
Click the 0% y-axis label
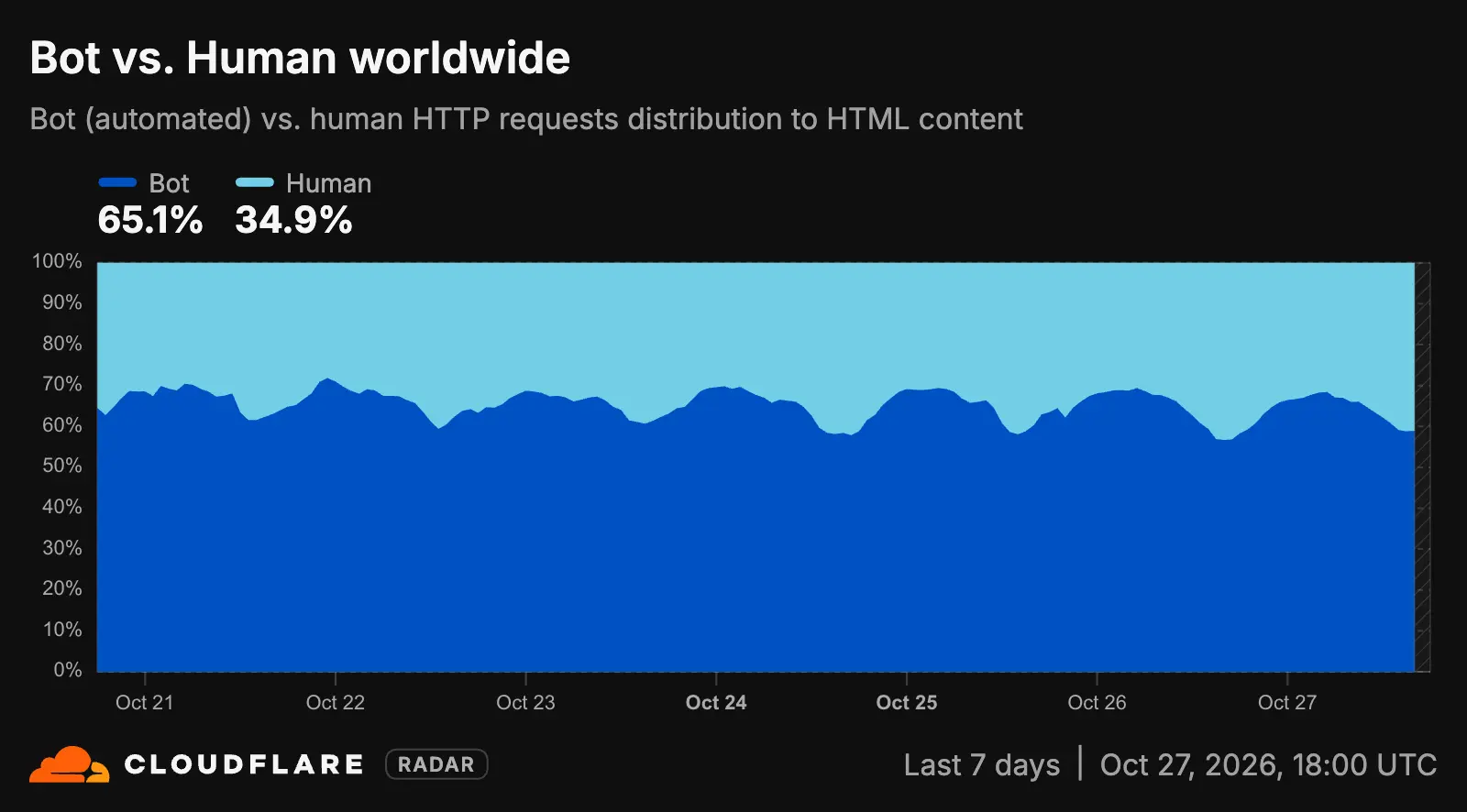click(x=67, y=670)
